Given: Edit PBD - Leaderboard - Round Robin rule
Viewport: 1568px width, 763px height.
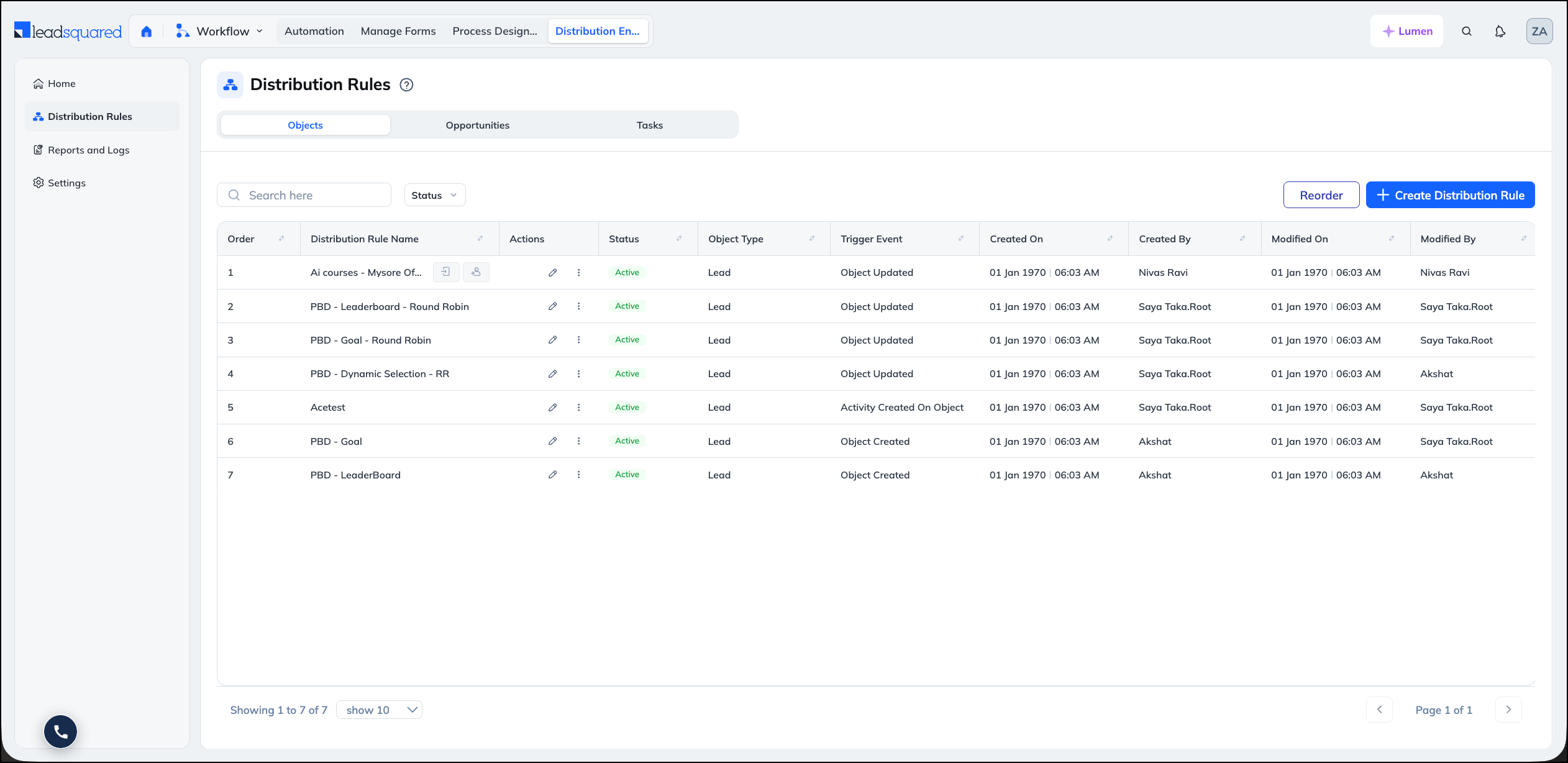Looking at the screenshot, I should (552, 306).
